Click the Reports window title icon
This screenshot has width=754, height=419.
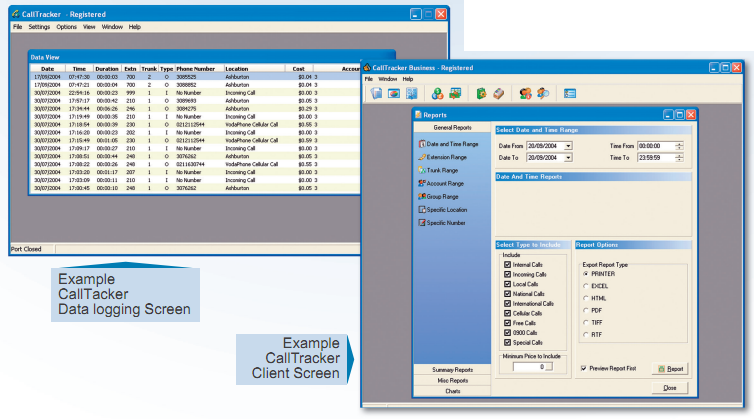pos(418,114)
